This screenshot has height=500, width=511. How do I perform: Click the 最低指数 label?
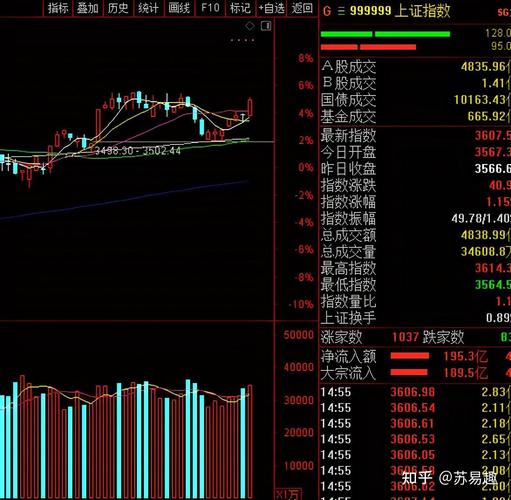coord(348,285)
